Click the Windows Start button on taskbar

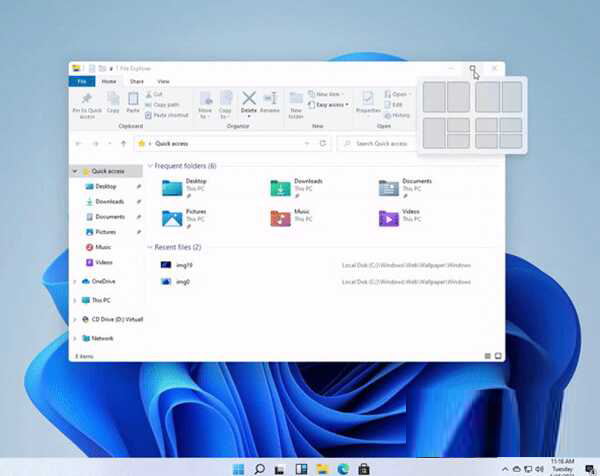(x=237, y=468)
